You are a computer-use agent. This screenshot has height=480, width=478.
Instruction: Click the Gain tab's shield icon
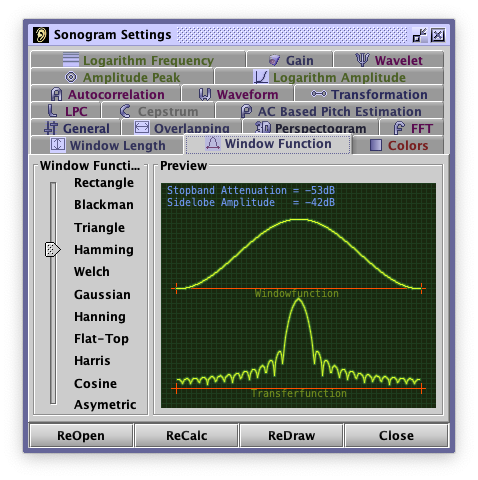coord(274,60)
